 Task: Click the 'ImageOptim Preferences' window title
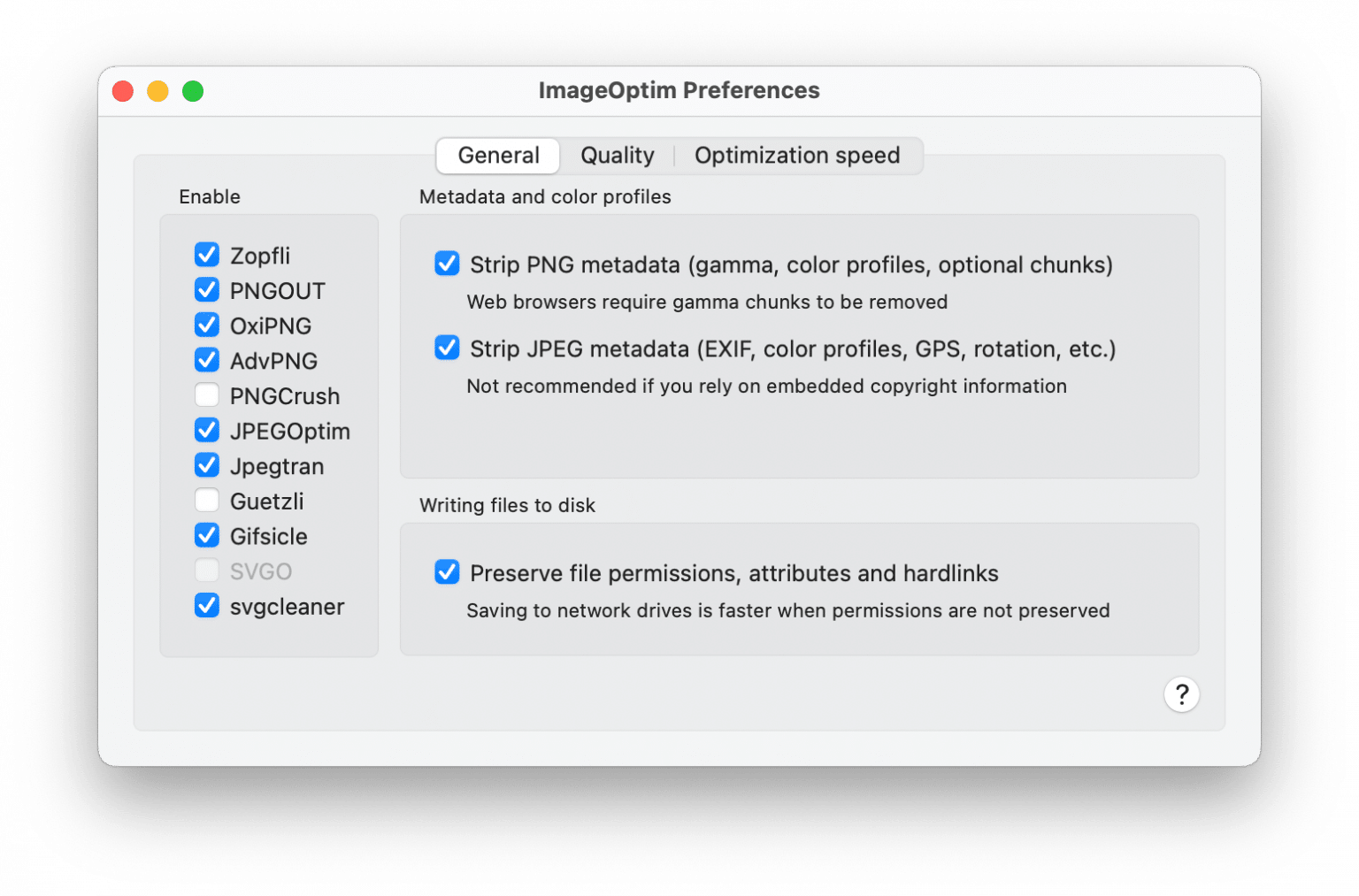point(679,90)
